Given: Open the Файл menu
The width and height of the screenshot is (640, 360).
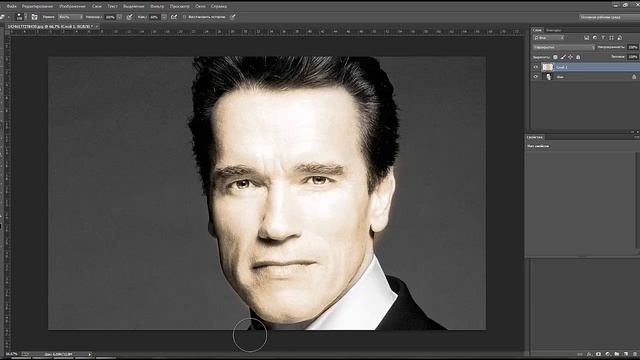Looking at the screenshot, I should [x=11, y=7].
